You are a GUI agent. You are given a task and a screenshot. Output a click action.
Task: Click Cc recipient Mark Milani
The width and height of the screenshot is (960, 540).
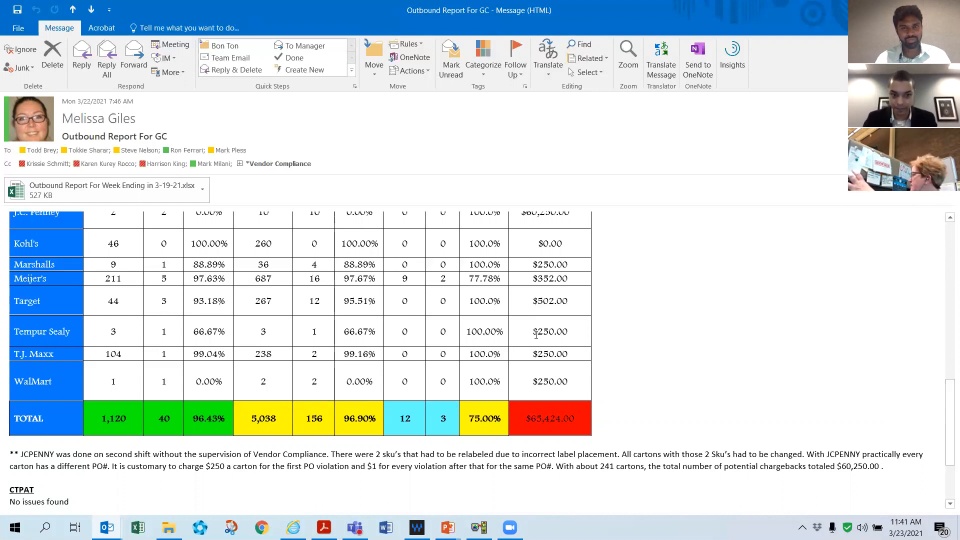[x=211, y=163]
